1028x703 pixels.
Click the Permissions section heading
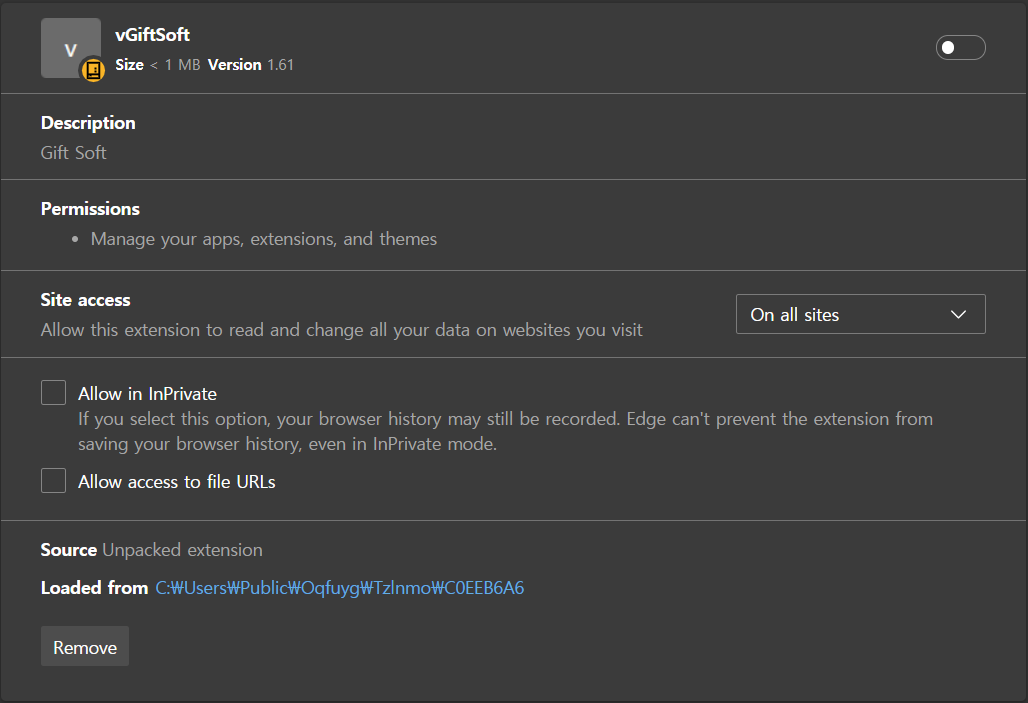[x=90, y=208]
